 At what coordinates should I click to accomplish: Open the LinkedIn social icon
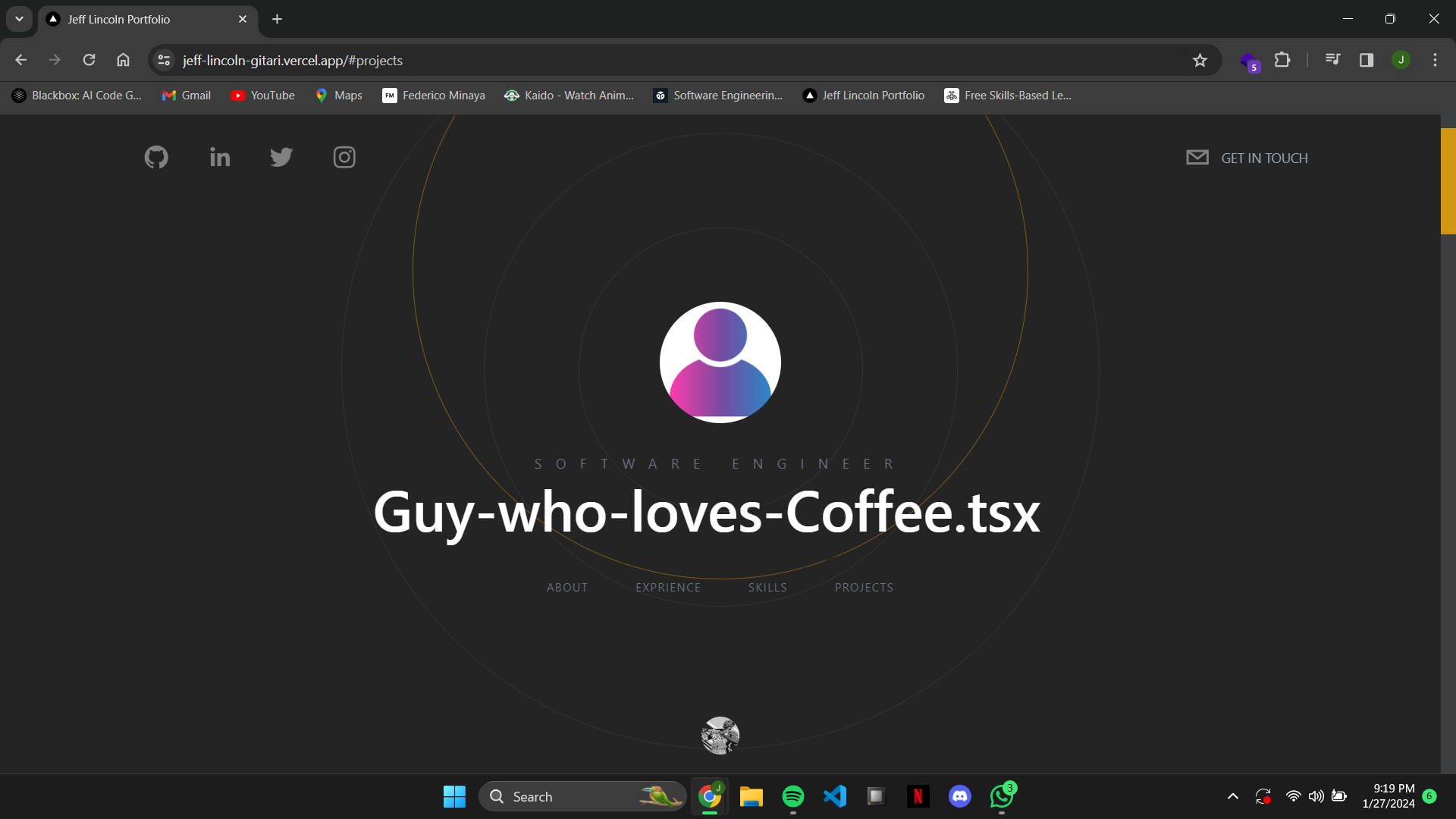(x=220, y=157)
